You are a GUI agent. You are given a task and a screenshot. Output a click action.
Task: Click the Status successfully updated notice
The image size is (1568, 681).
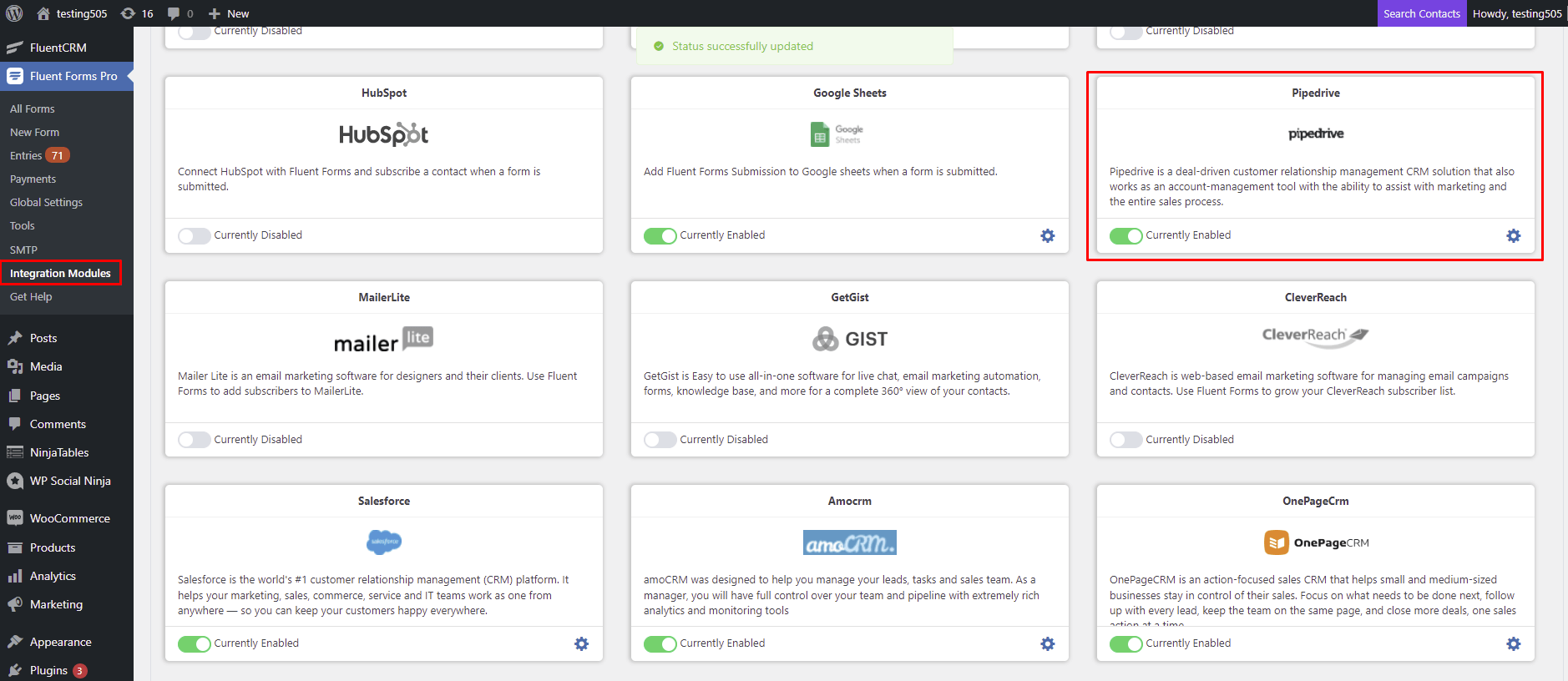(794, 46)
